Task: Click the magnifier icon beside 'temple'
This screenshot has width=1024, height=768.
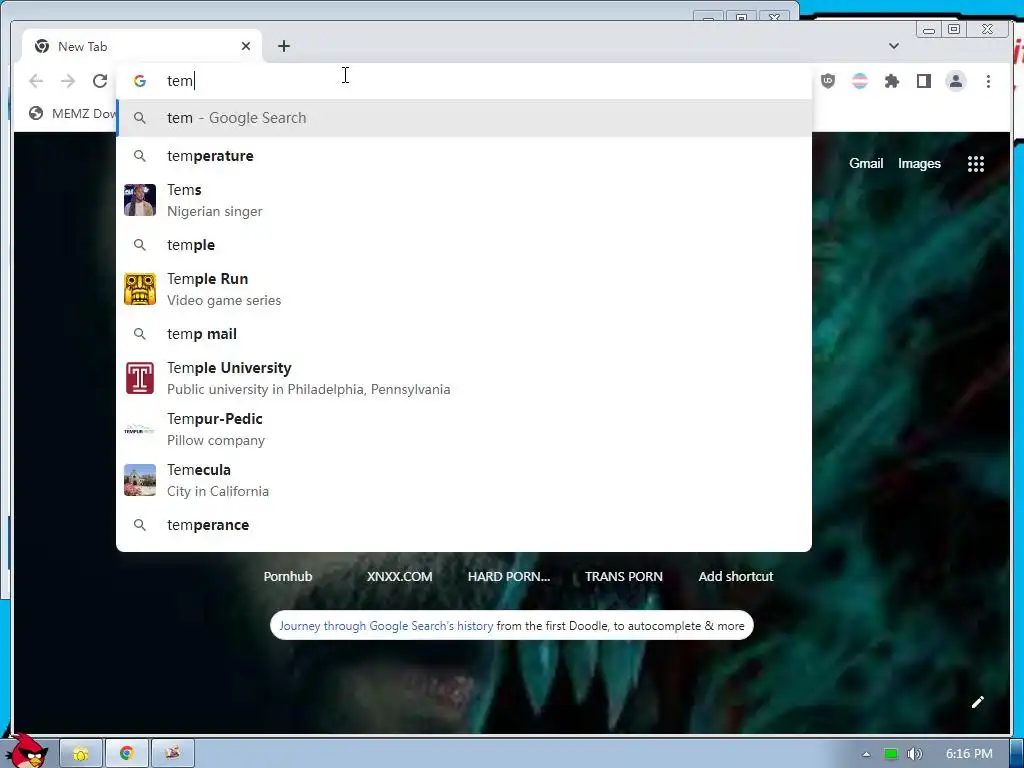Action: [x=139, y=245]
